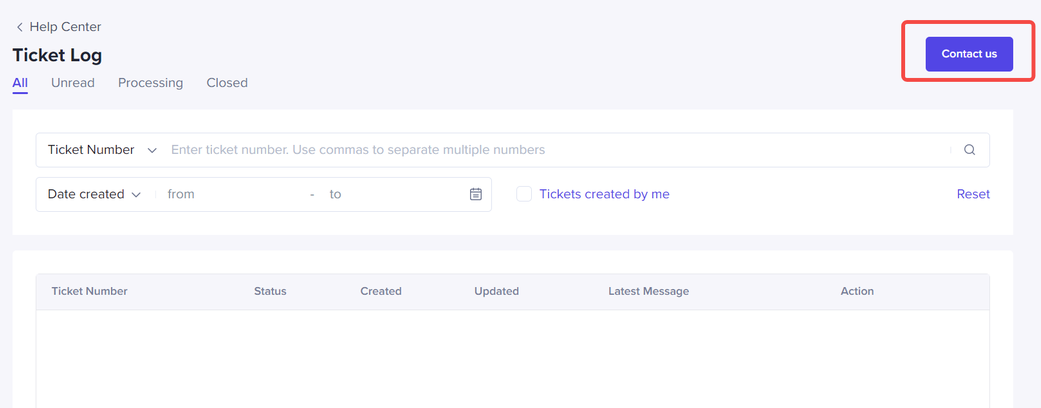Switch to the Unread tab
Screen dimensions: 1041x408
coord(73,83)
